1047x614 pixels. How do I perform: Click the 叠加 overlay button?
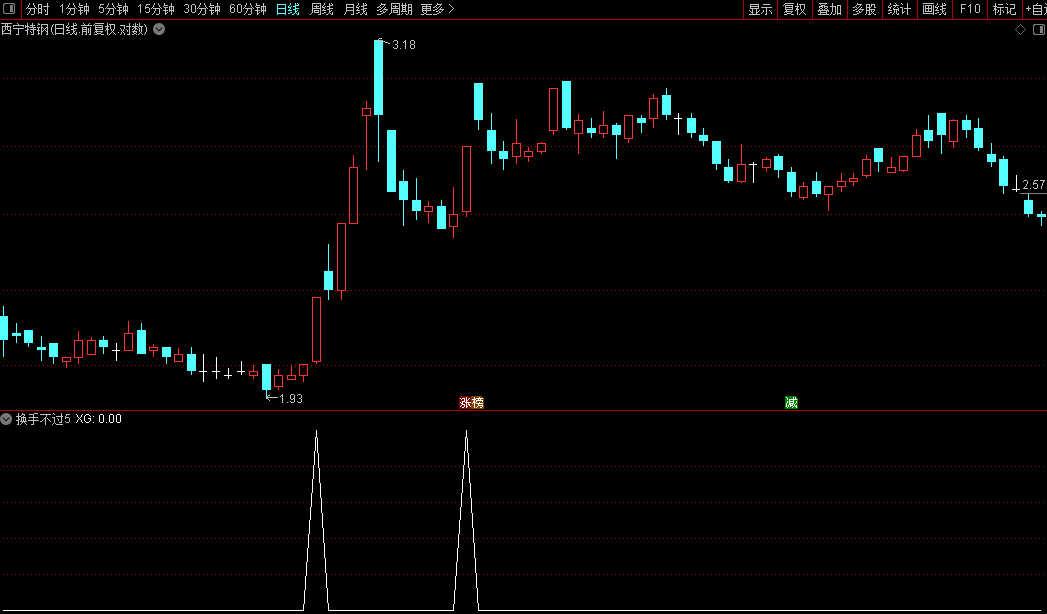[x=829, y=9]
